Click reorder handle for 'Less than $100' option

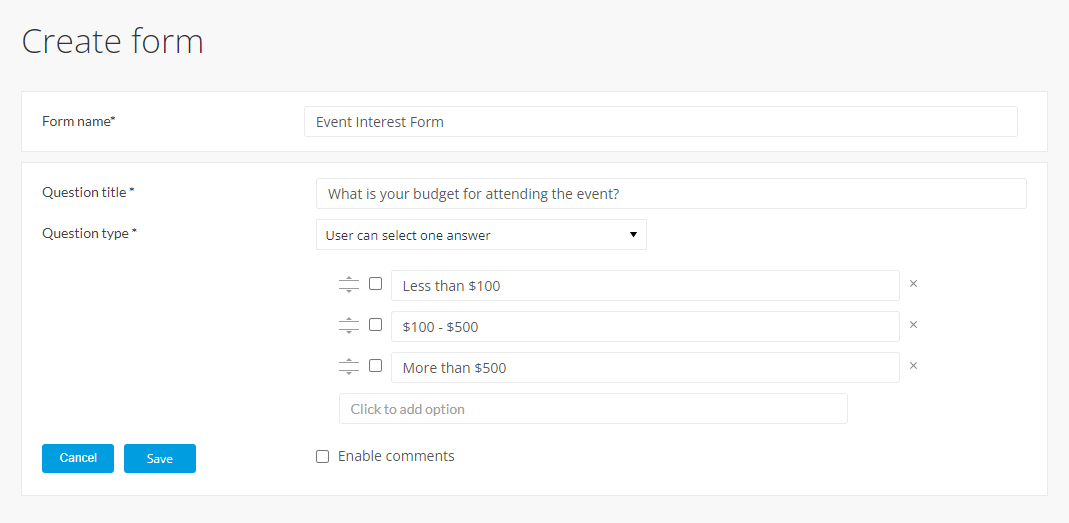point(348,285)
